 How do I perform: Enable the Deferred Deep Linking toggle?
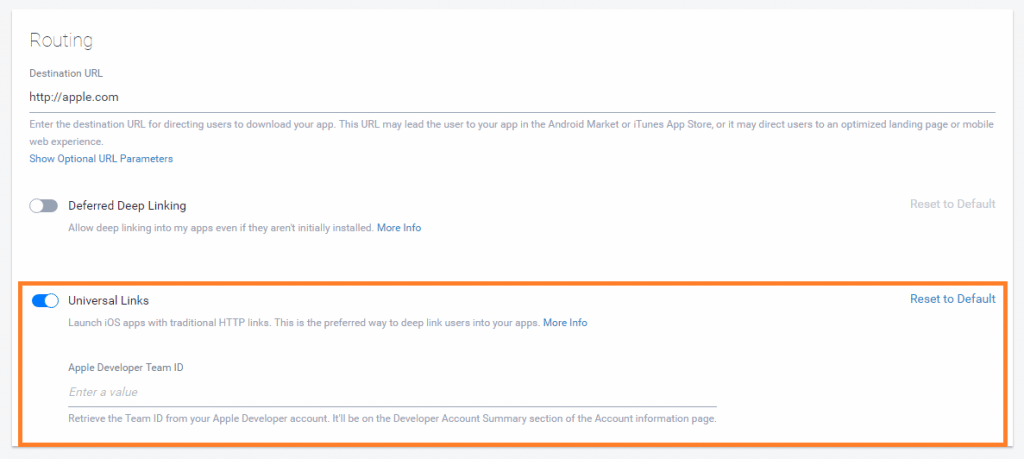point(44,205)
